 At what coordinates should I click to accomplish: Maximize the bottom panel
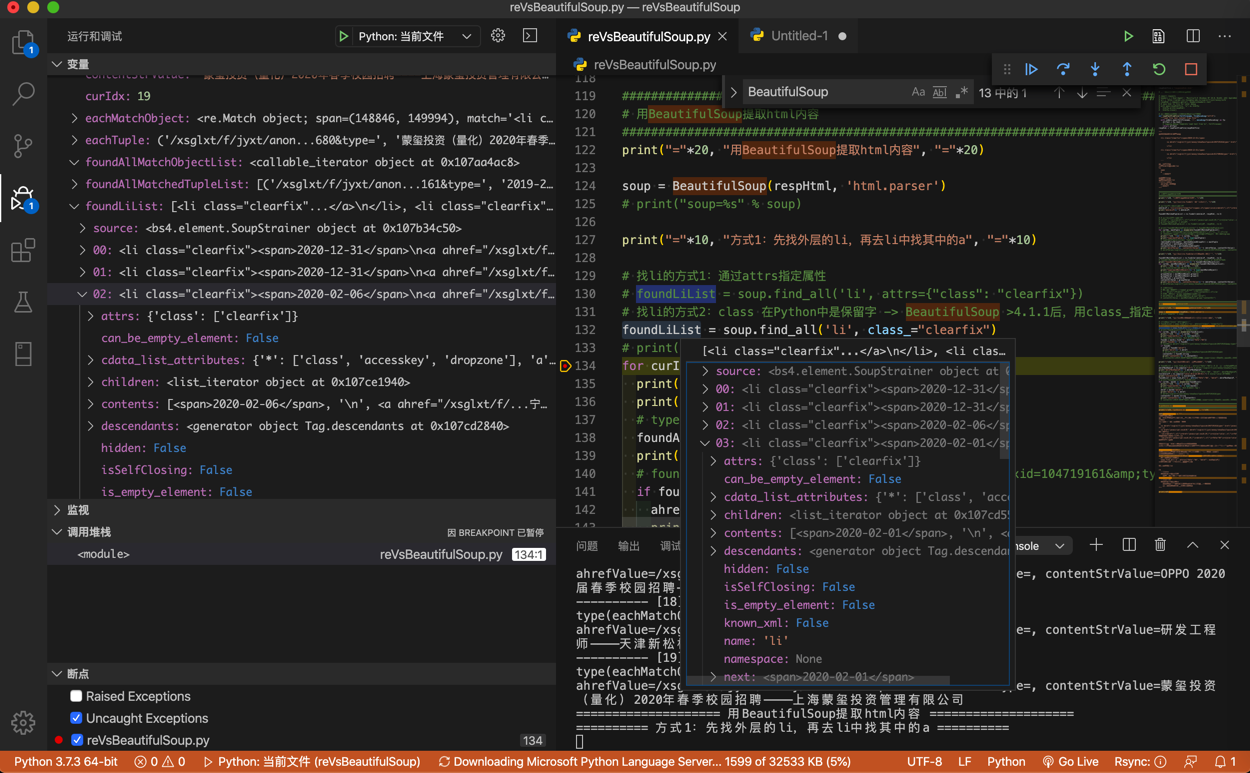[1193, 545]
